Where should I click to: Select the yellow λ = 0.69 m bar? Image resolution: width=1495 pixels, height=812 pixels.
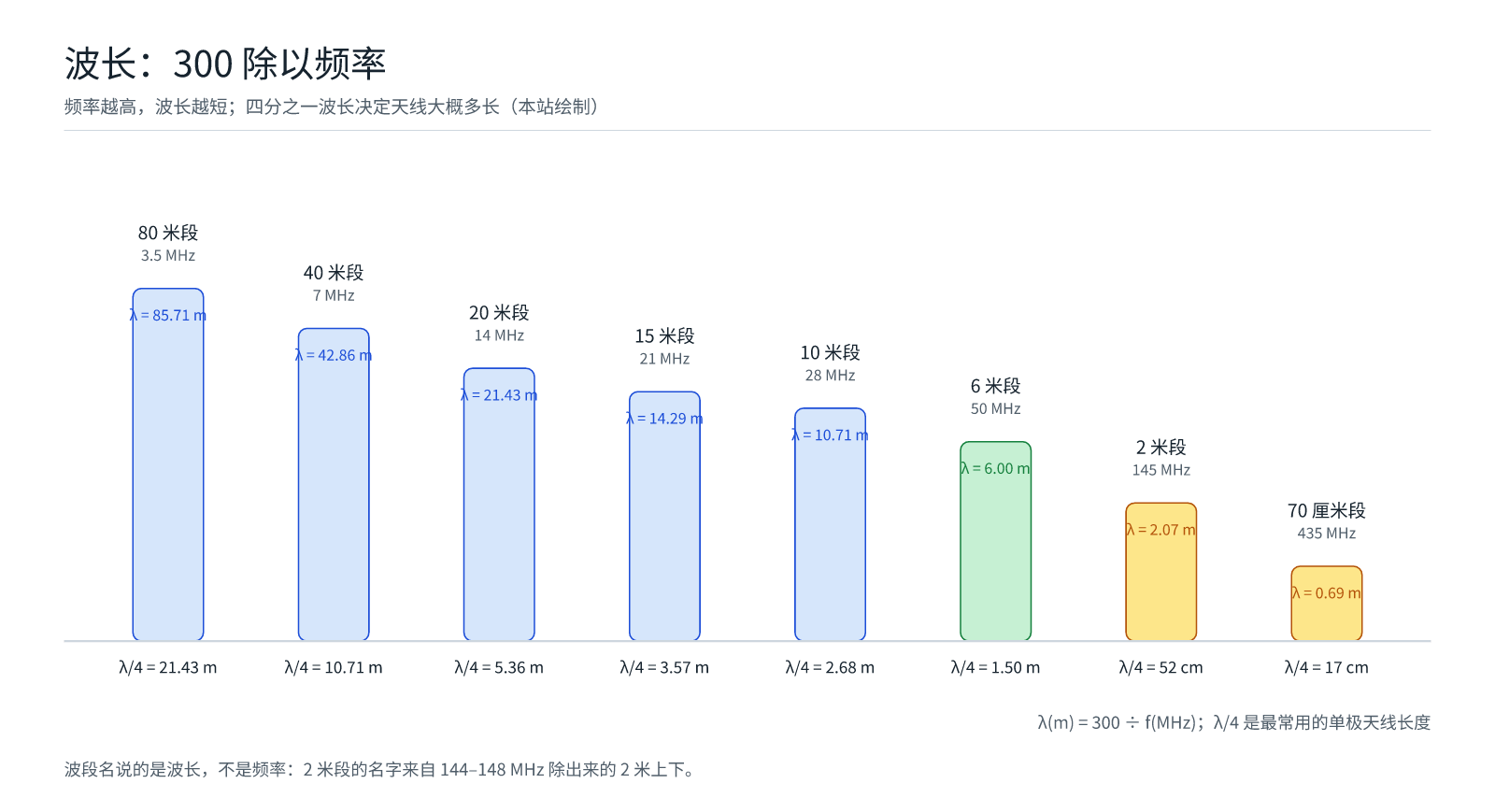(x=1327, y=604)
